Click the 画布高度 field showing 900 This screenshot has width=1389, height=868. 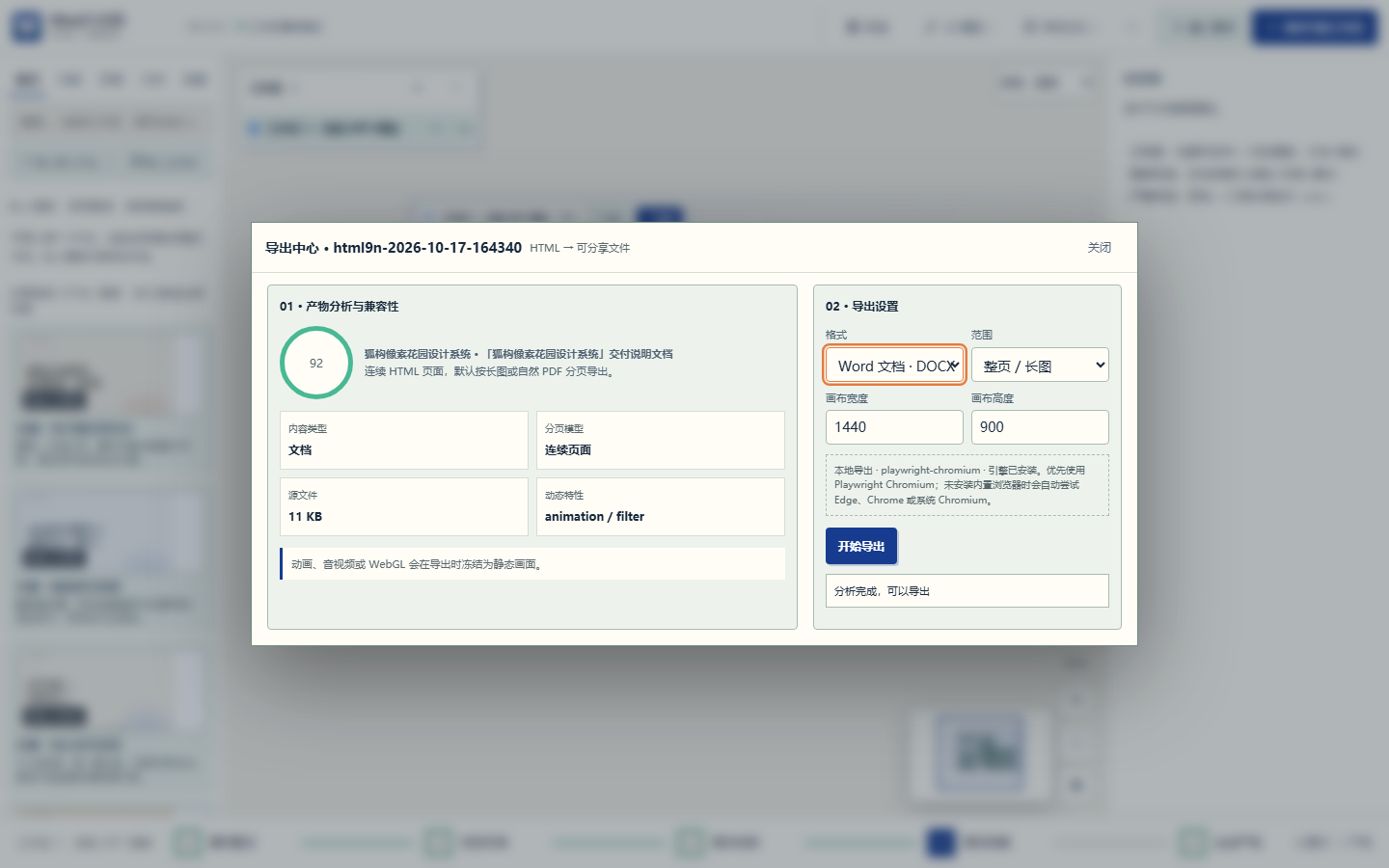tap(1040, 427)
